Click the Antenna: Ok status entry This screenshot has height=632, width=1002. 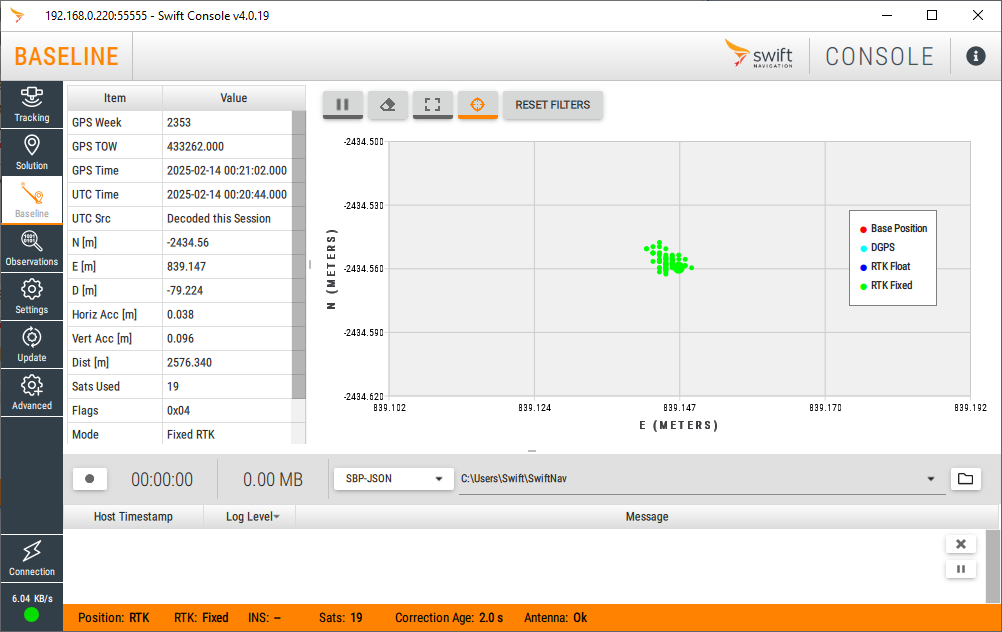point(555,618)
